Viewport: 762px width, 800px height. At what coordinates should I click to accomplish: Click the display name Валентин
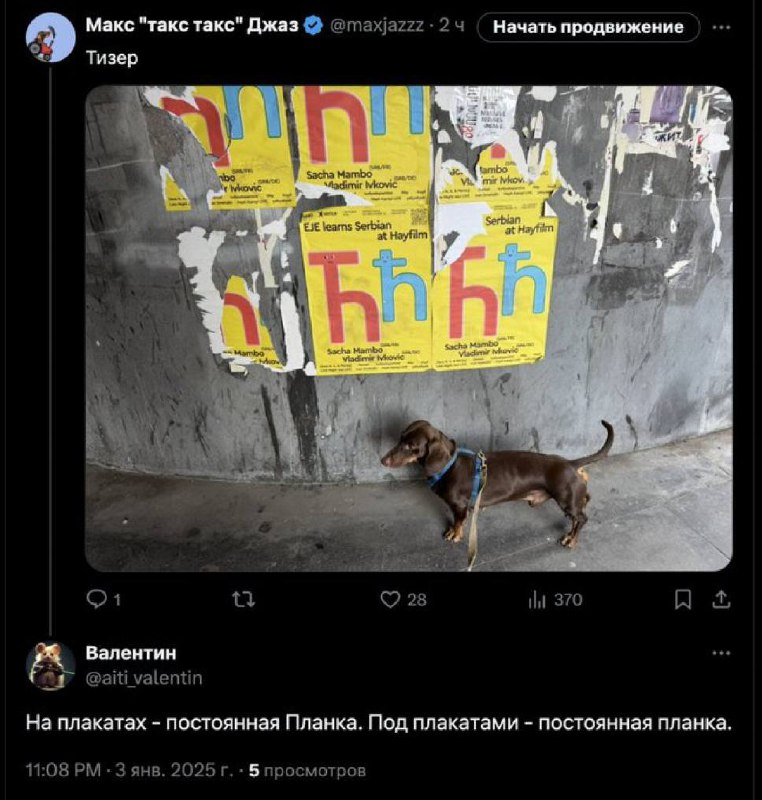point(131,653)
